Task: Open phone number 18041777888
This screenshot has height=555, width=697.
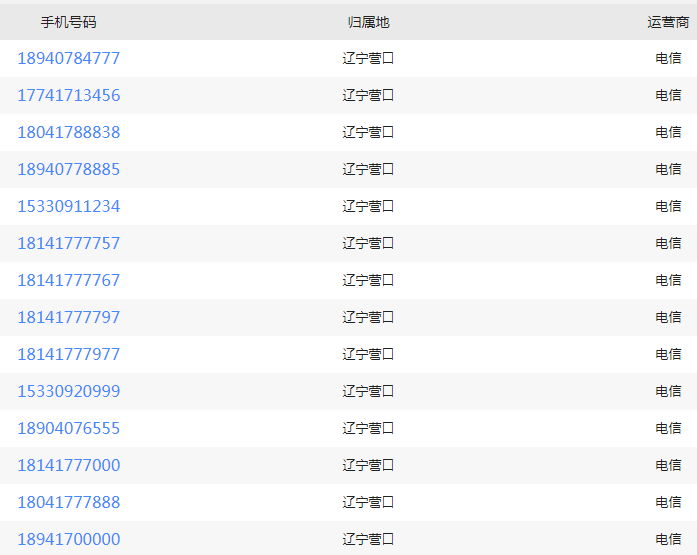Action: click(68, 502)
